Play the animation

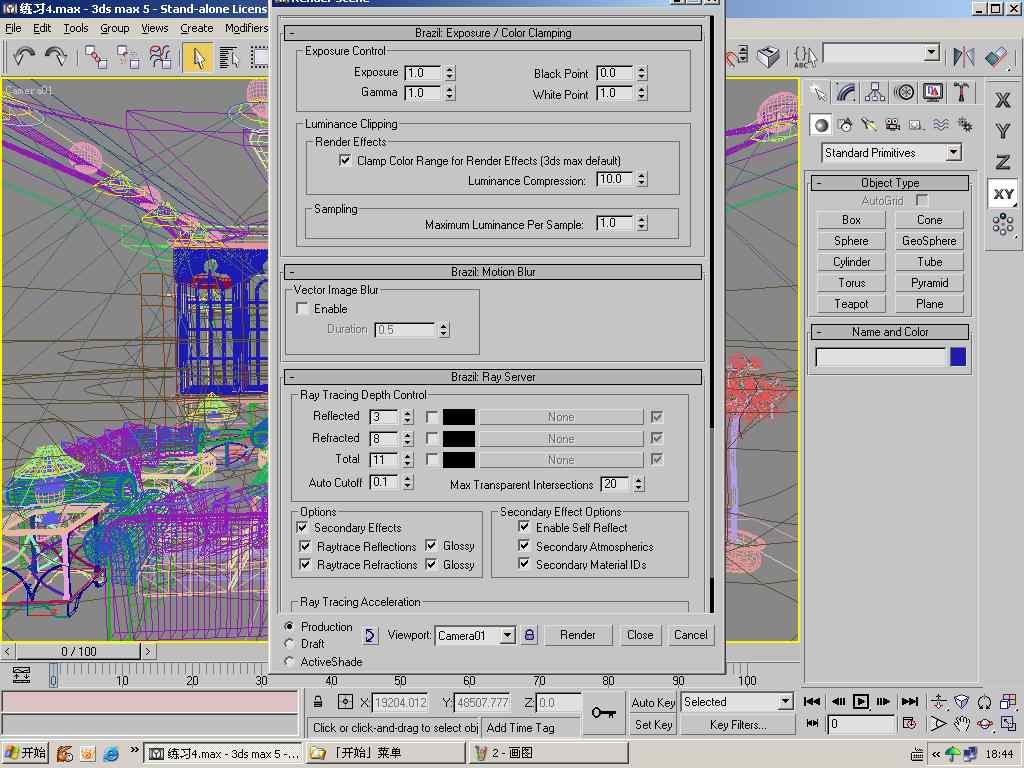tap(861, 701)
